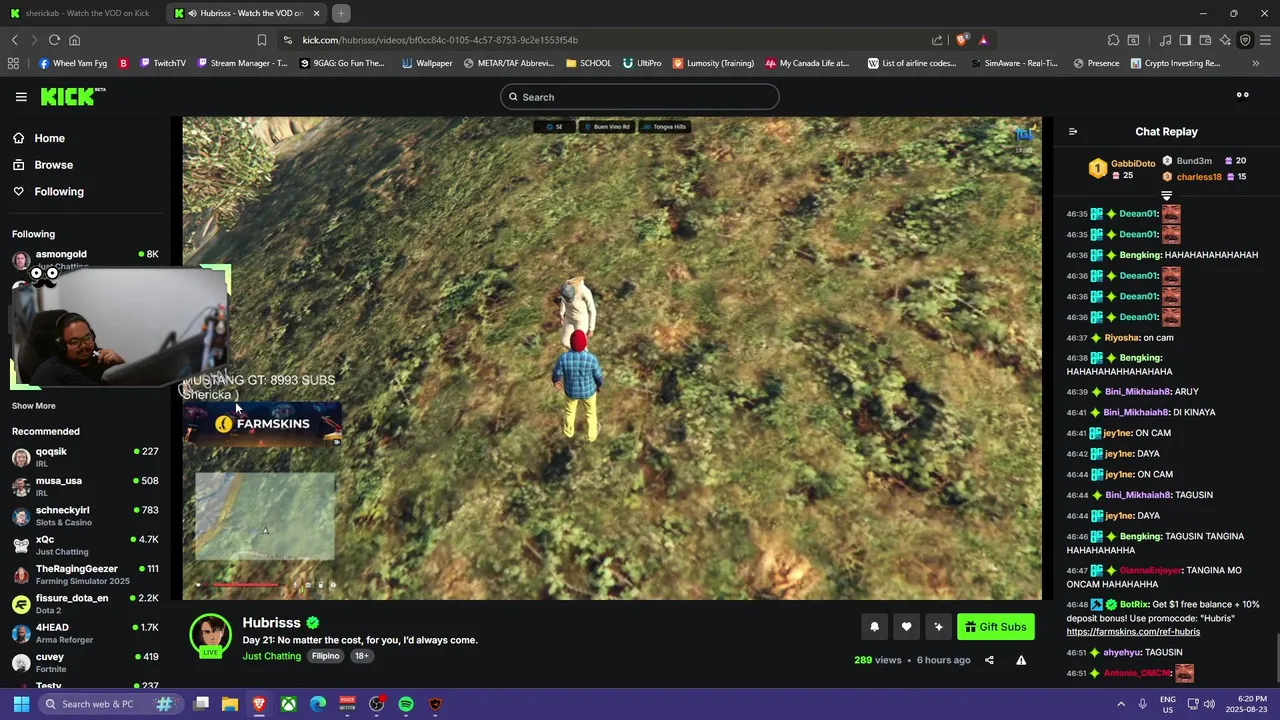The height and width of the screenshot is (720, 1280).
Task: Open the Leo AI sparkle icon
Action: 1225,40
